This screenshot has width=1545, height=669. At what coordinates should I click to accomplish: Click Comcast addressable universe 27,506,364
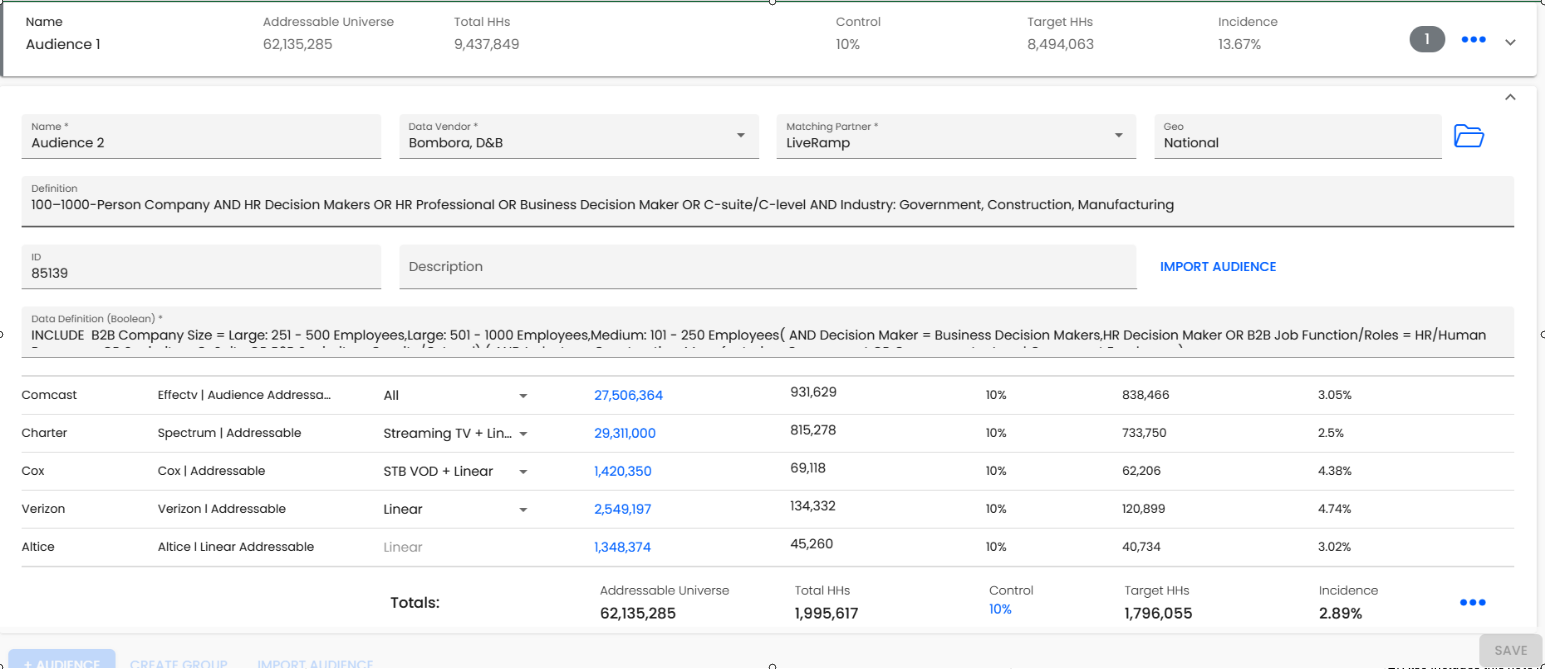point(628,396)
